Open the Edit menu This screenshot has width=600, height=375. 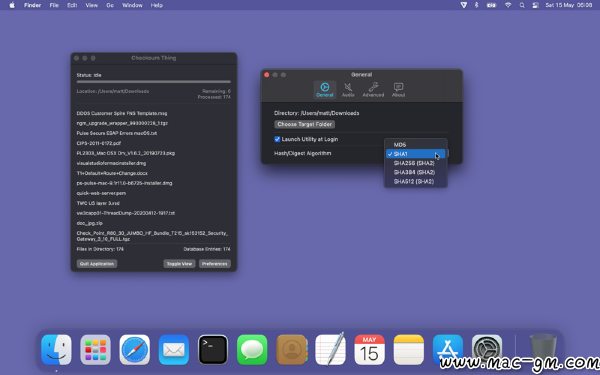click(x=72, y=5)
